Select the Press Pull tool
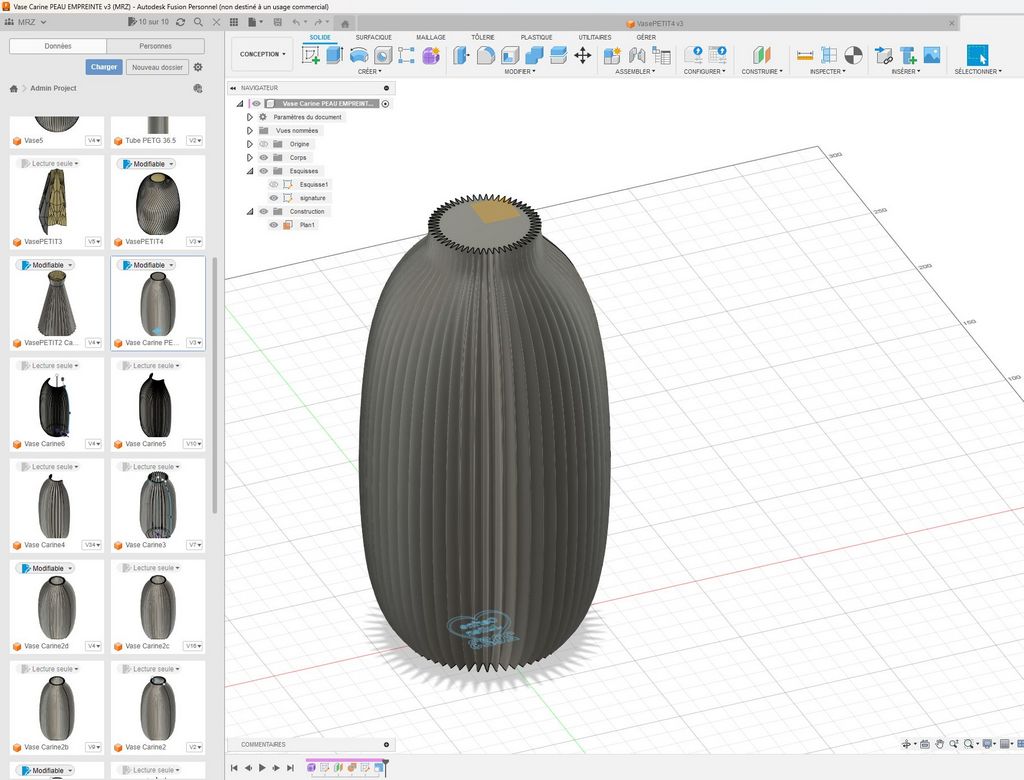Viewport: 1024px width, 780px height. coord(461,55)
